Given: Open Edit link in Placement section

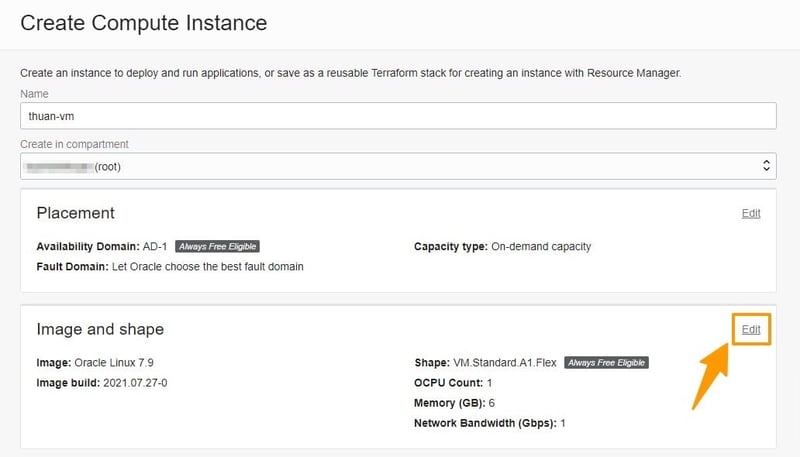Looking at the screenshot, I should click(751, 213).
